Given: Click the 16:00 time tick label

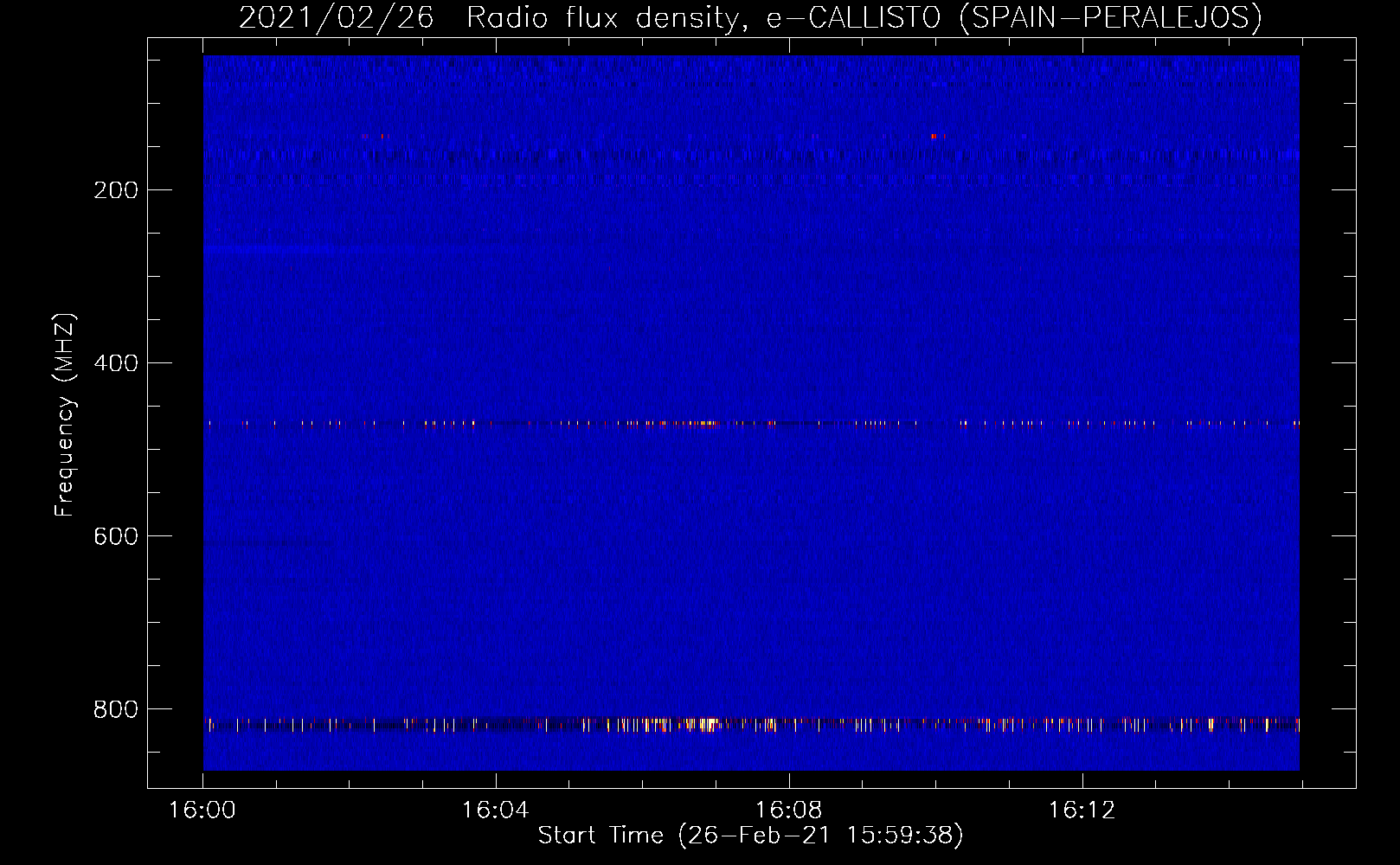Looking at the screenshot, I should point(202,811).
